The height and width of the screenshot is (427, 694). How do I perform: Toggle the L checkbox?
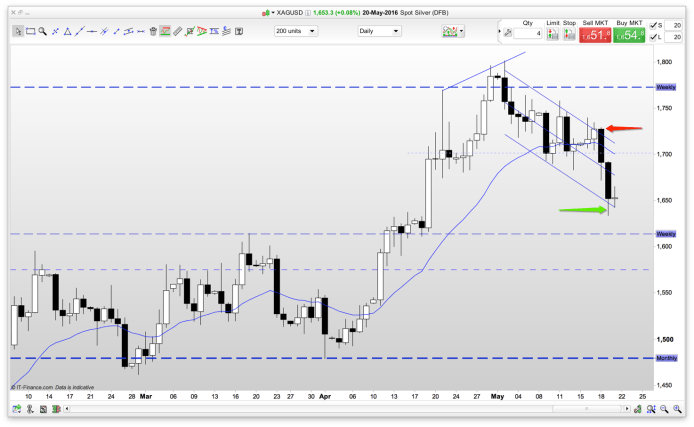tap(655, 37)
